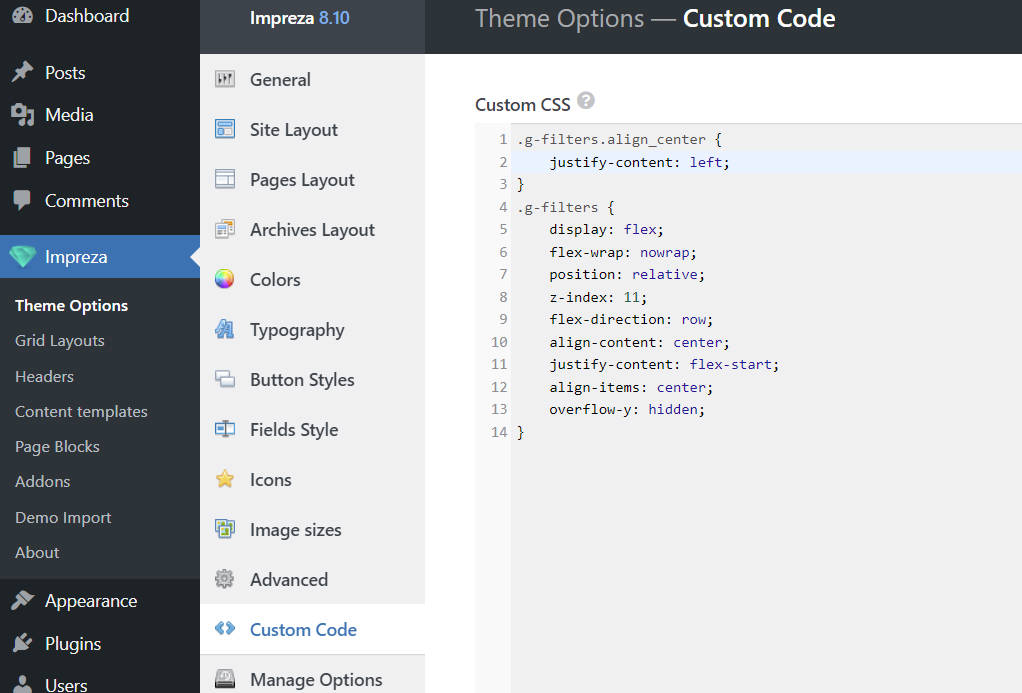The width and height of the screenshot is (1022, 693).
Task: Open the Image sizes section
Action: click(312, 529)
